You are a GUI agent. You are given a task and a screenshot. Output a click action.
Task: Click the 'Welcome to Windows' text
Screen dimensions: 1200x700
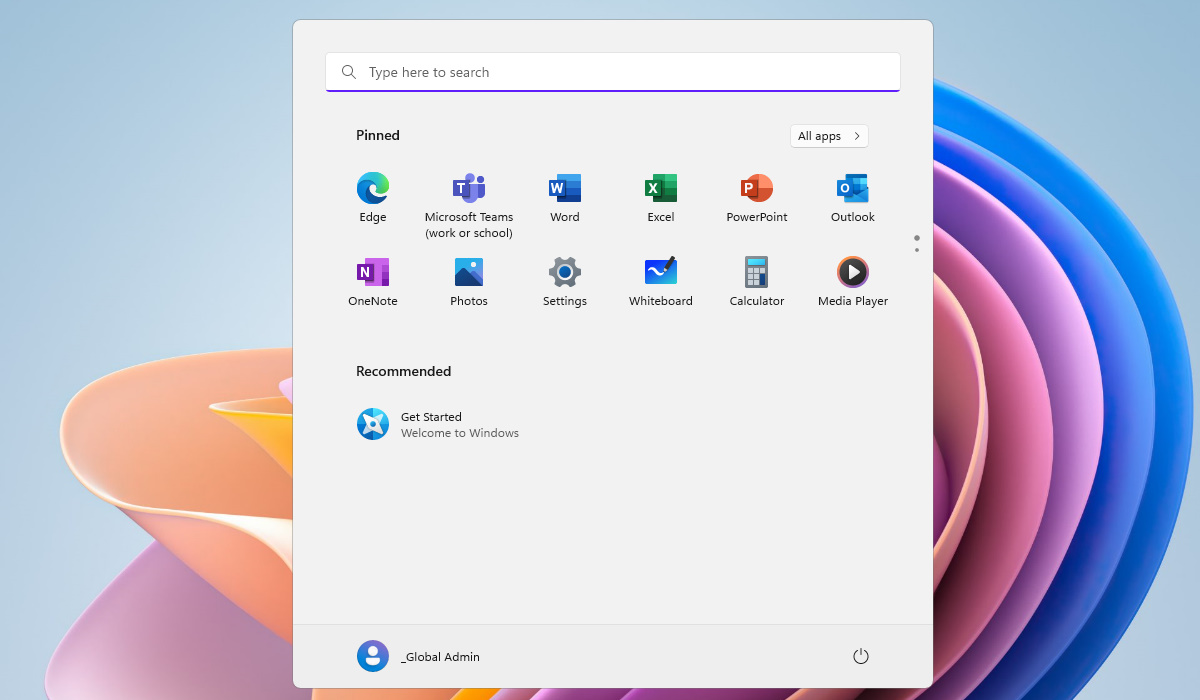click(x=460, y=433)
